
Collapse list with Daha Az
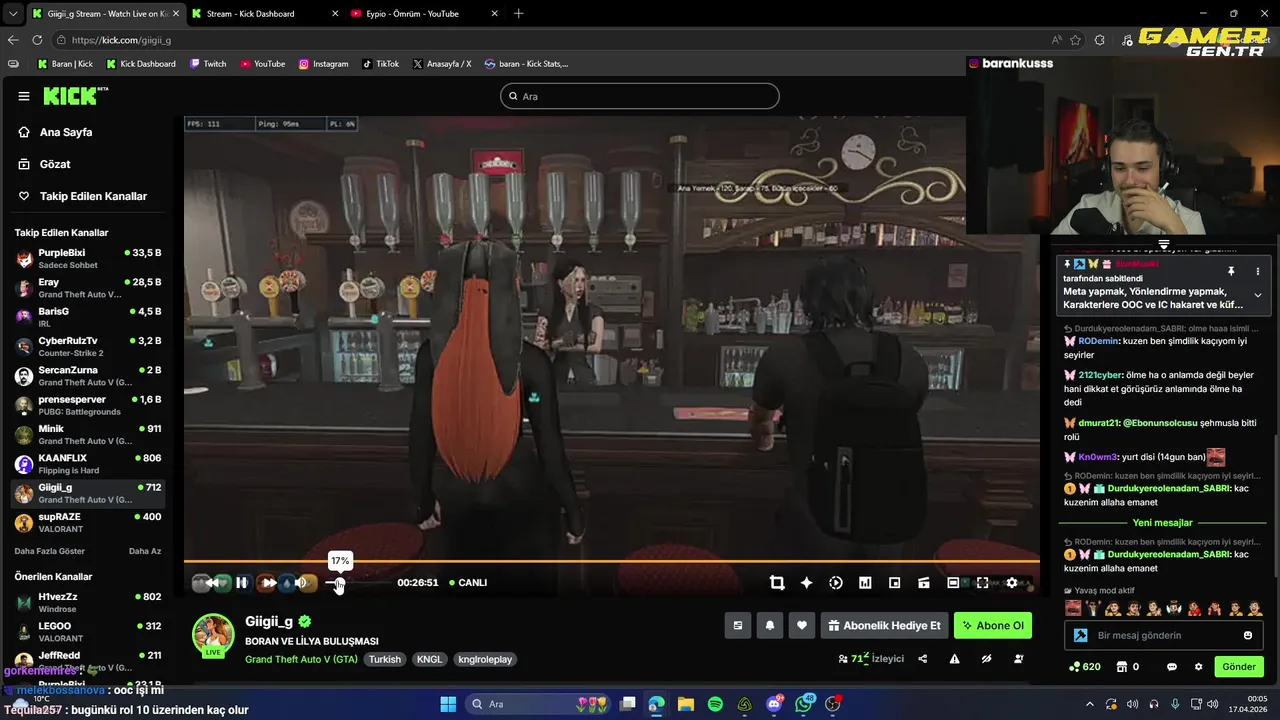click(145, 551)
